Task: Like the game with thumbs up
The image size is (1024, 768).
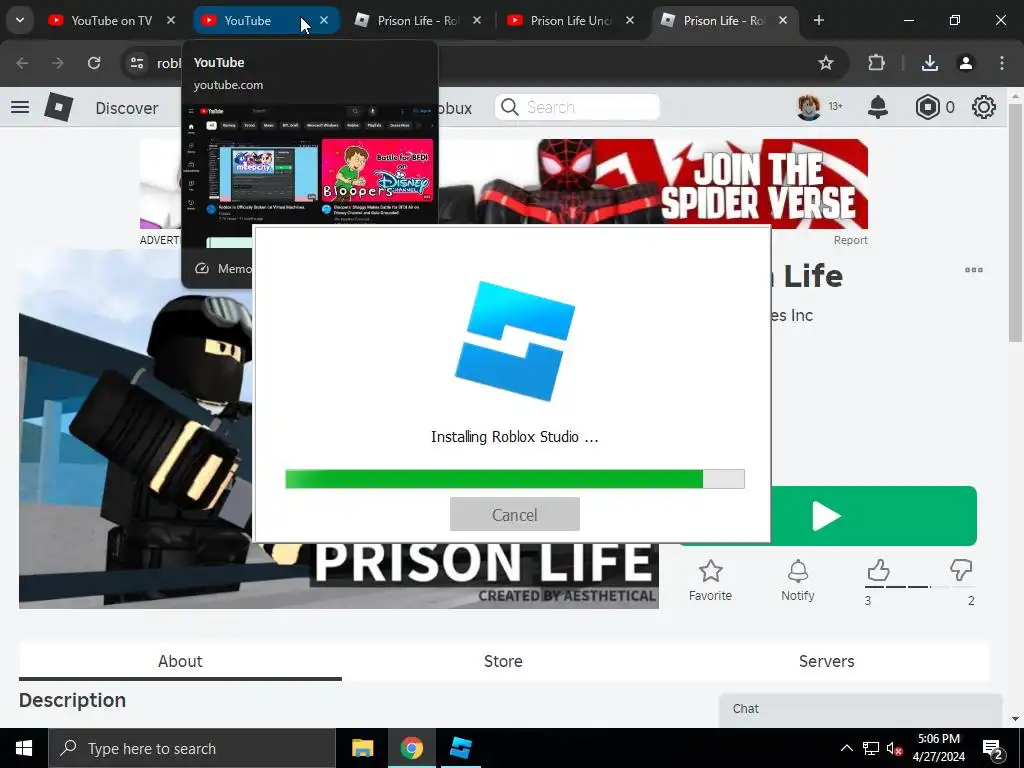Action: pos(878,571)
